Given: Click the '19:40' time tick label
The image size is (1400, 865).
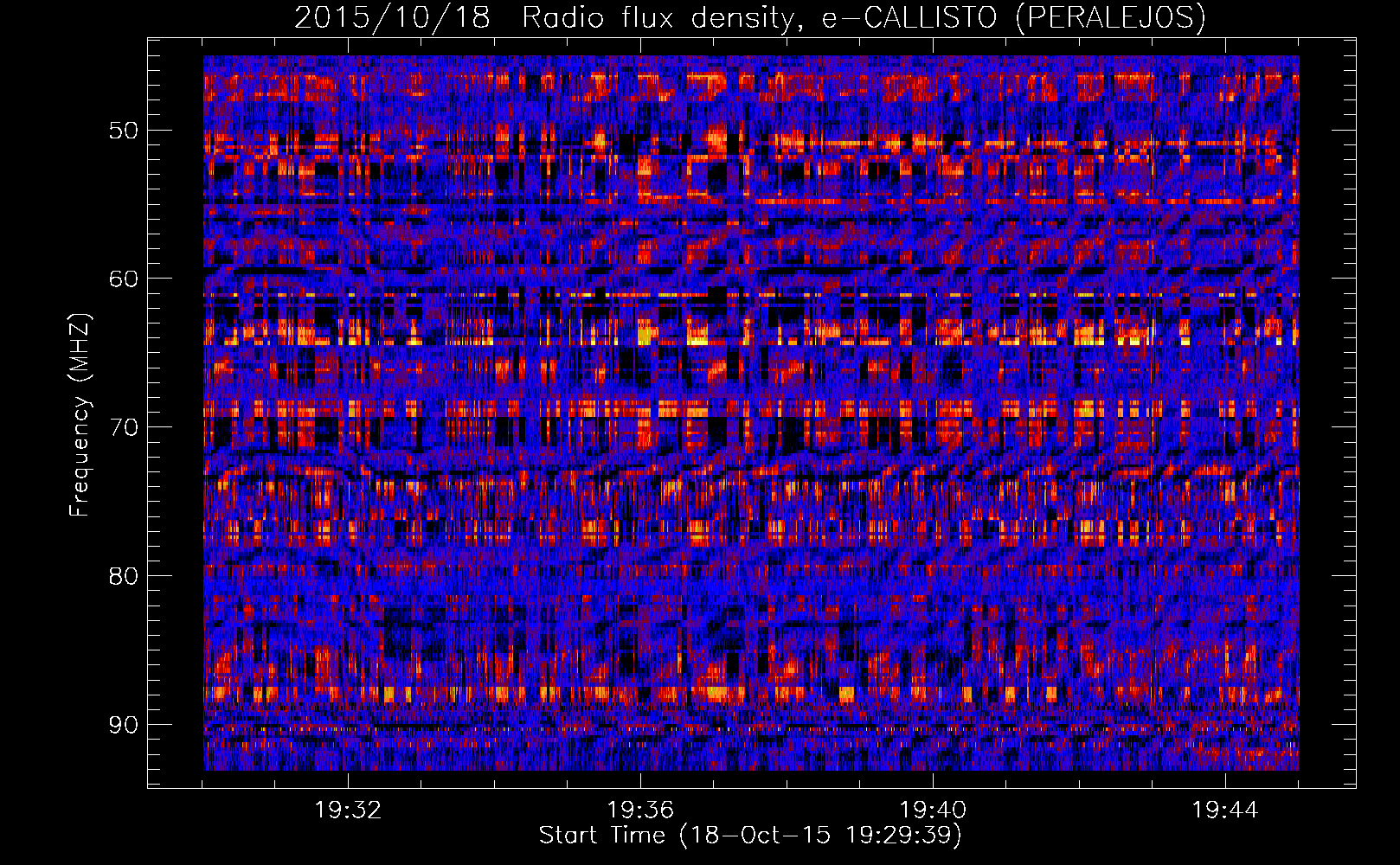Looking at the screenshot, I should coord(933,811).
